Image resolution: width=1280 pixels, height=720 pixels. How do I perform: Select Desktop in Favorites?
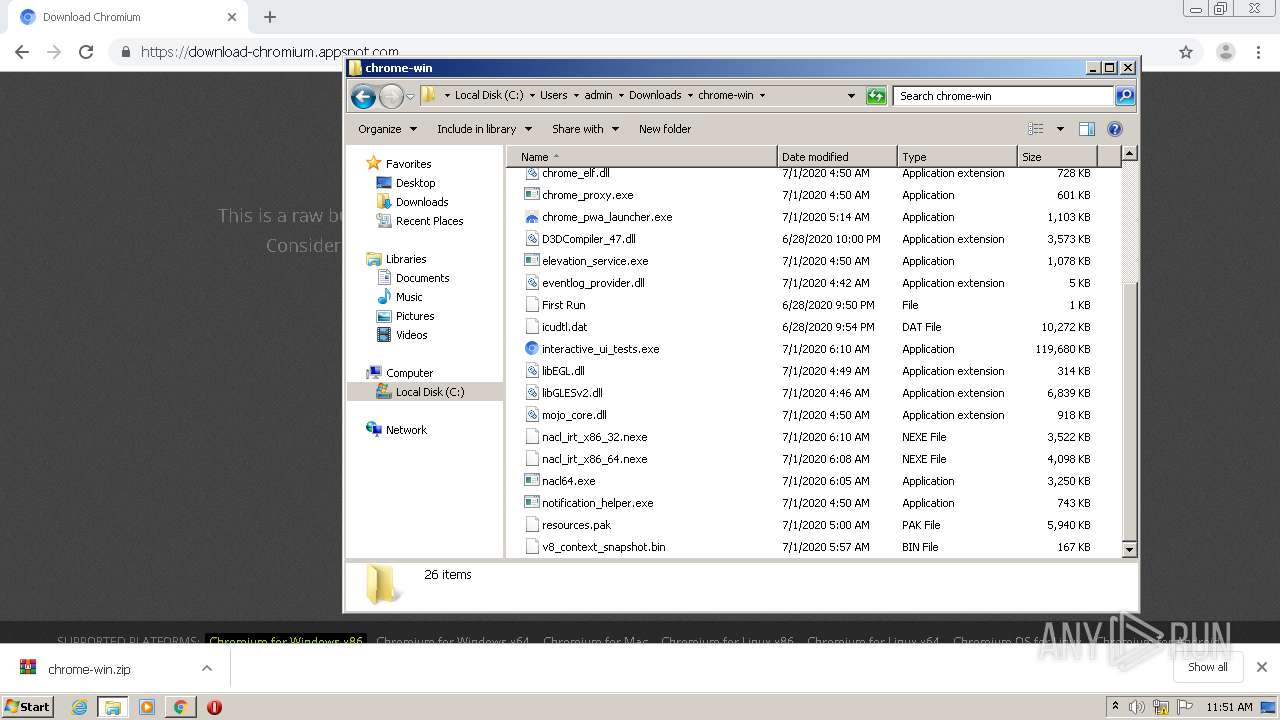(x=415, y=183)
